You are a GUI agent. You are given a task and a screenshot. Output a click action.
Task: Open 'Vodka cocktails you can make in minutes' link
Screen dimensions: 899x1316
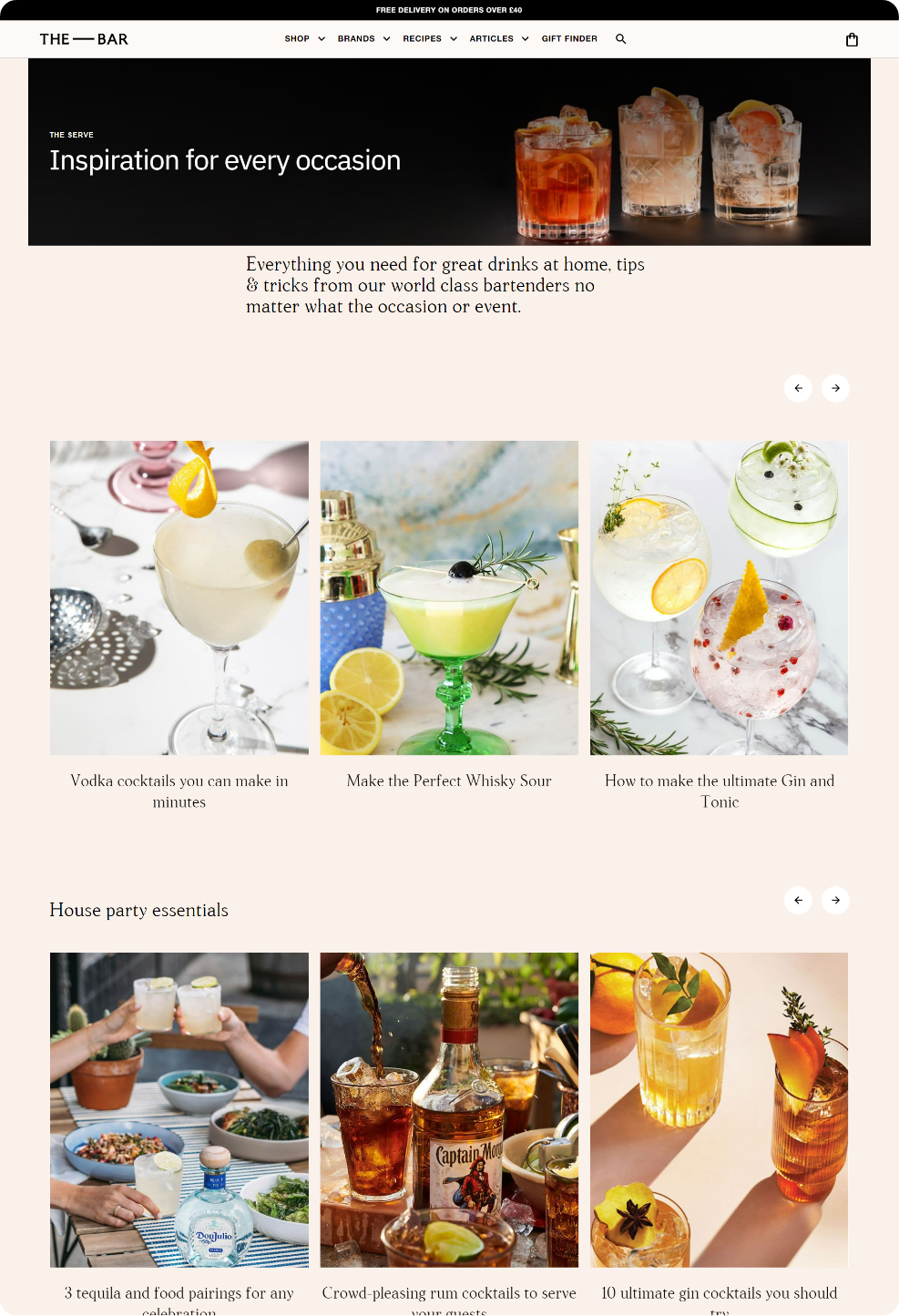(179, 791)
